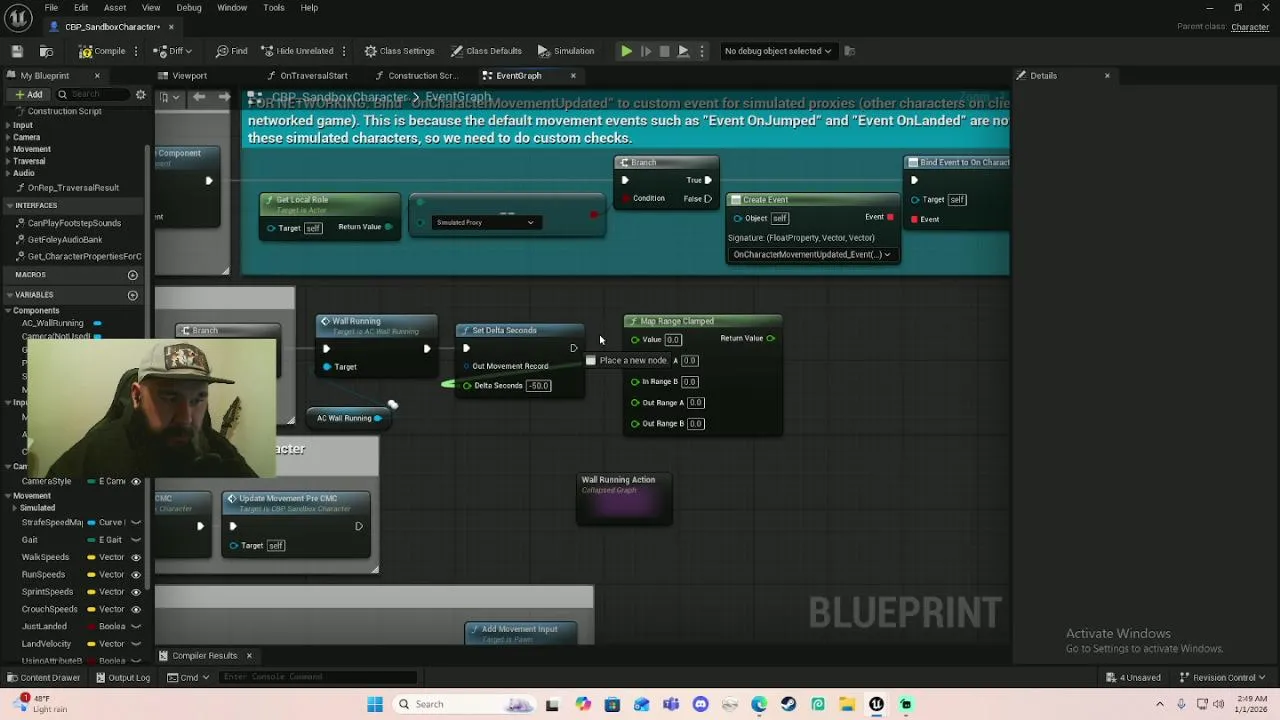This screenshot has height=720, width=1280.
Task: Open the Edit menu
Action: pos(81,8)
